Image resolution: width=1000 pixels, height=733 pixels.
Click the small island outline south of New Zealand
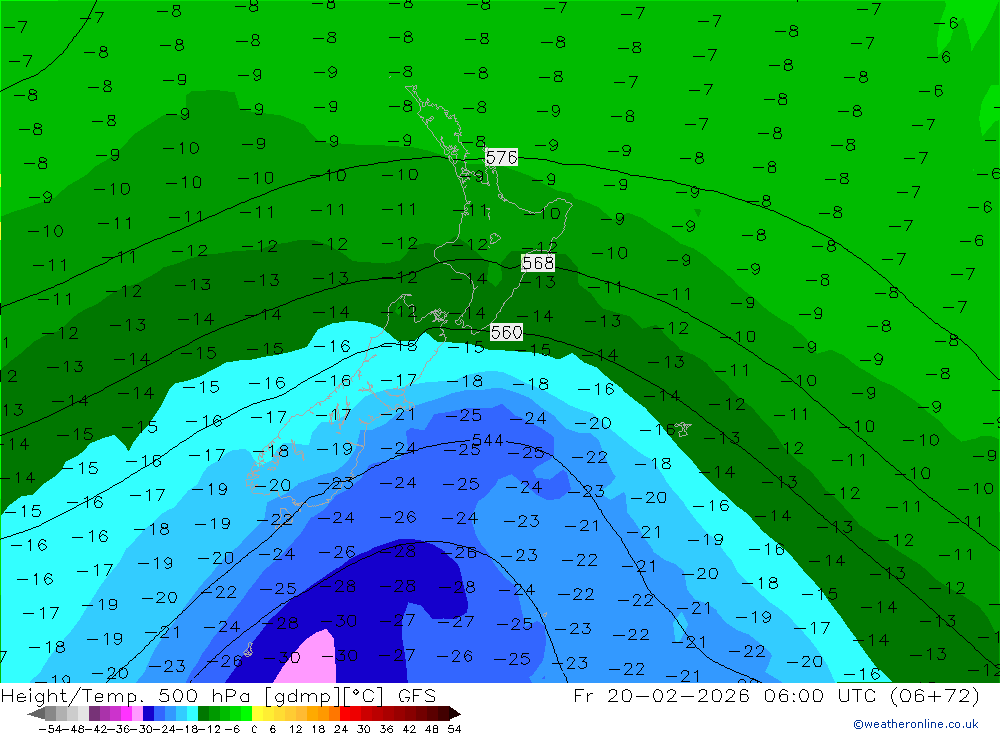[248, 650]
